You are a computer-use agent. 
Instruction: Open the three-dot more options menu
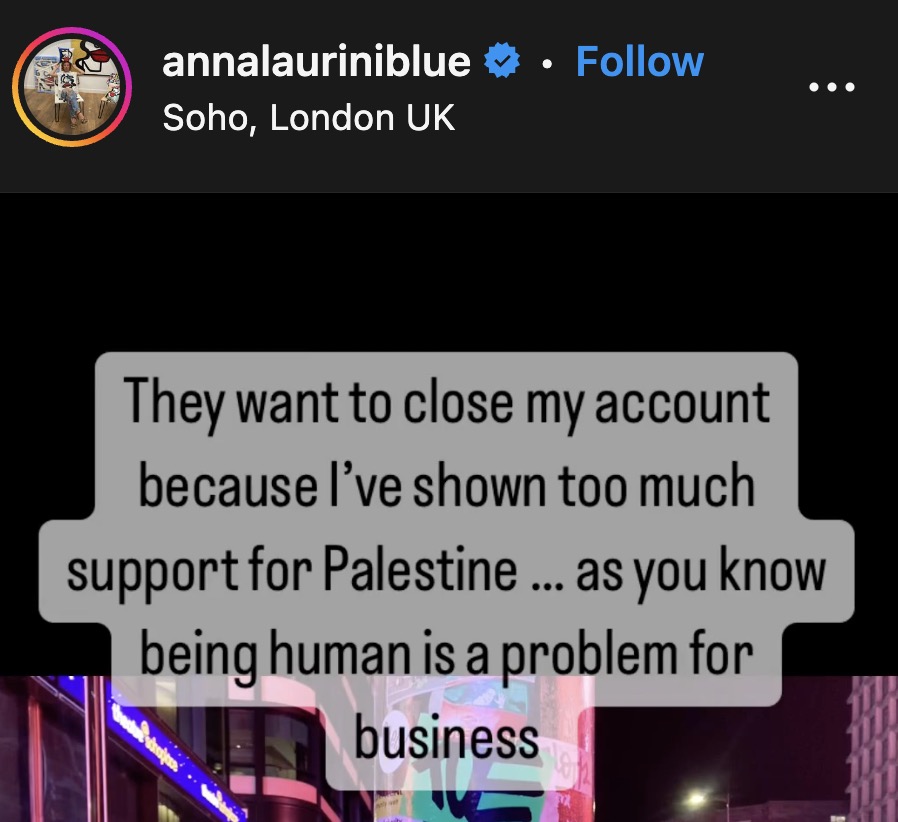point(832,87)
